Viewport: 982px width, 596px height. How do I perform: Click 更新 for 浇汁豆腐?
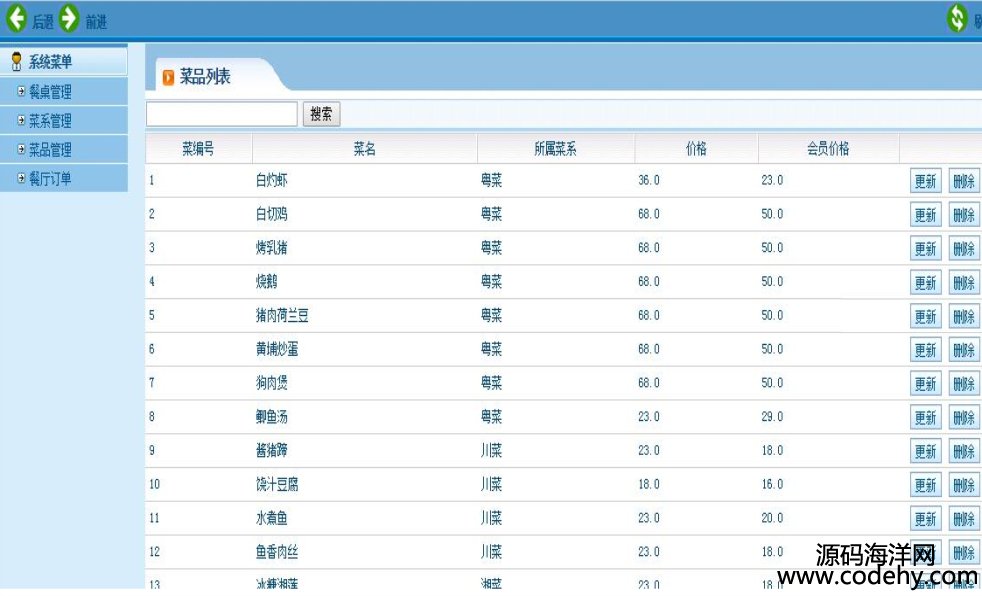pos(926,485)
